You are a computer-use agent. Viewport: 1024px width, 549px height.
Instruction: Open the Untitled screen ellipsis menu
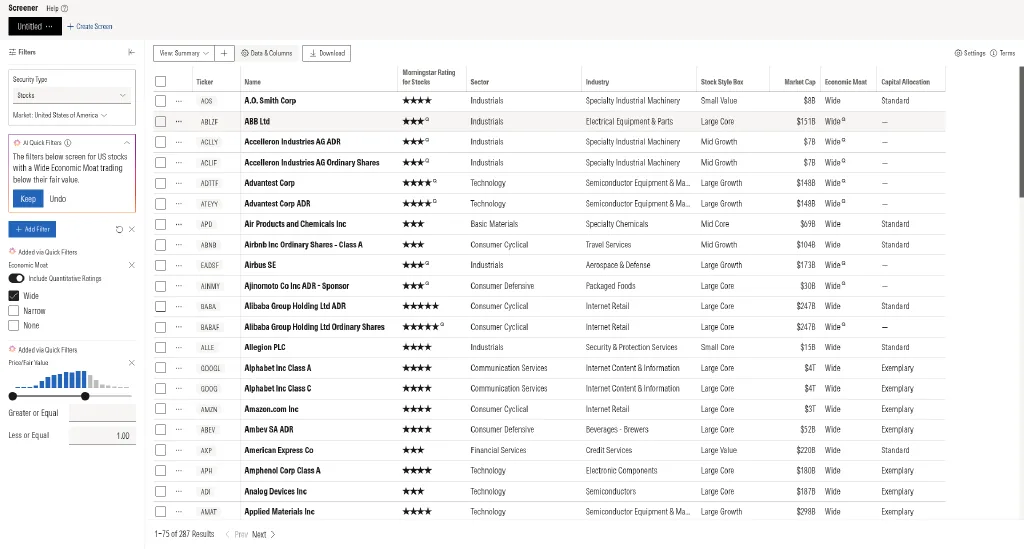tap(49, 27)
